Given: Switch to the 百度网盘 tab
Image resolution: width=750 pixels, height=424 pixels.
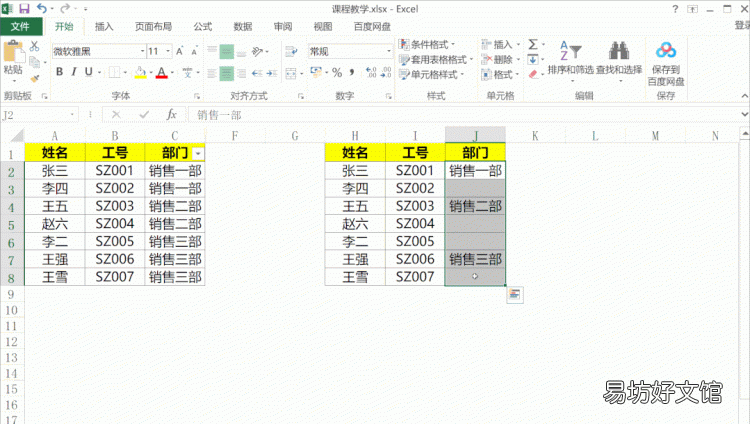Looking at the screenshot, I should (372, 26).
